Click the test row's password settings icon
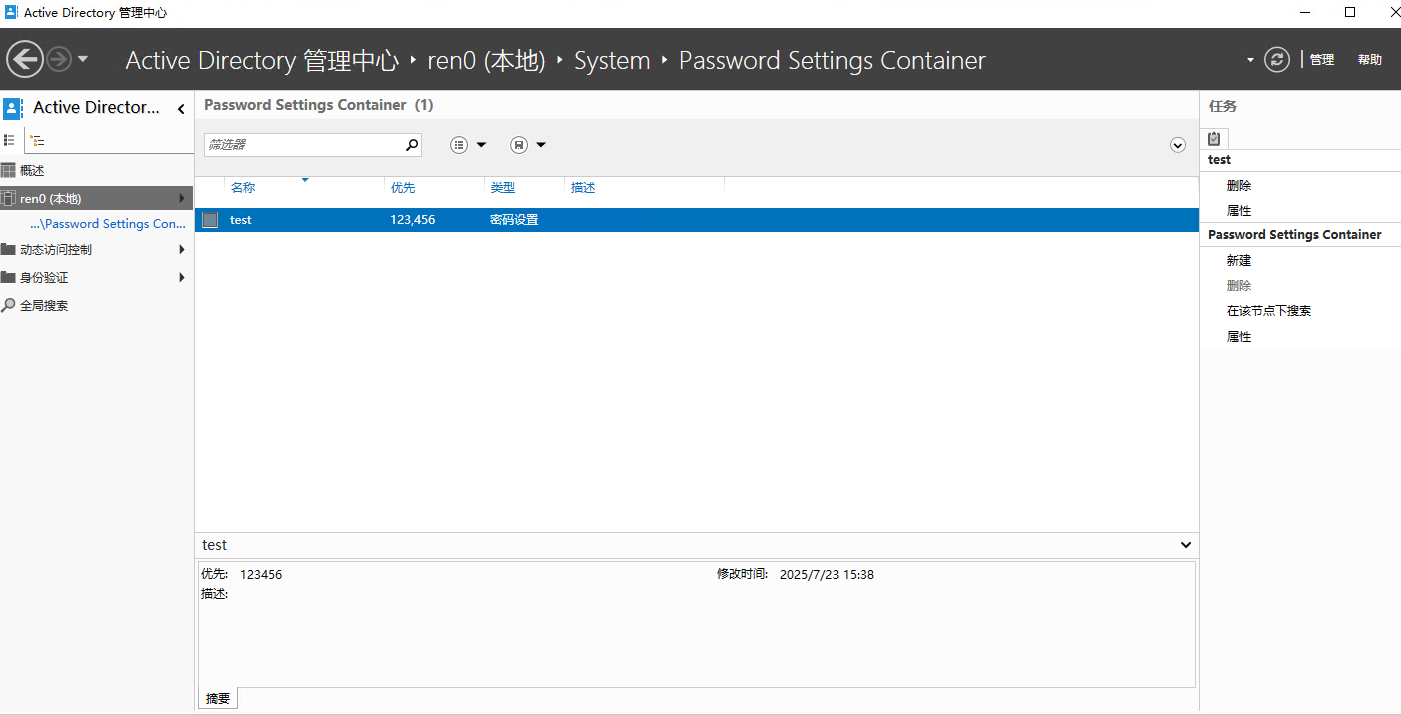The image size is (1401, 715). (210, 220)
